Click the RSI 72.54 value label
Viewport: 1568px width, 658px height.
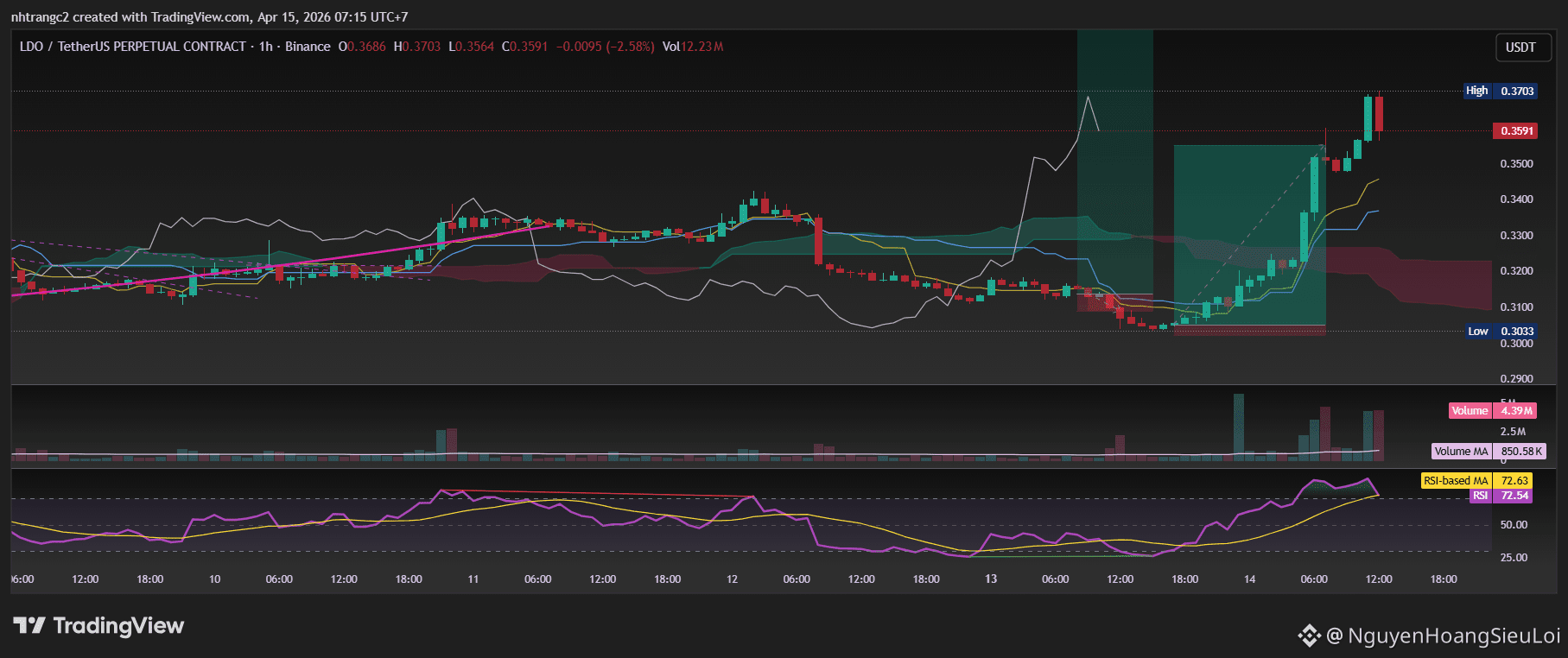(x=1501, y=496)
